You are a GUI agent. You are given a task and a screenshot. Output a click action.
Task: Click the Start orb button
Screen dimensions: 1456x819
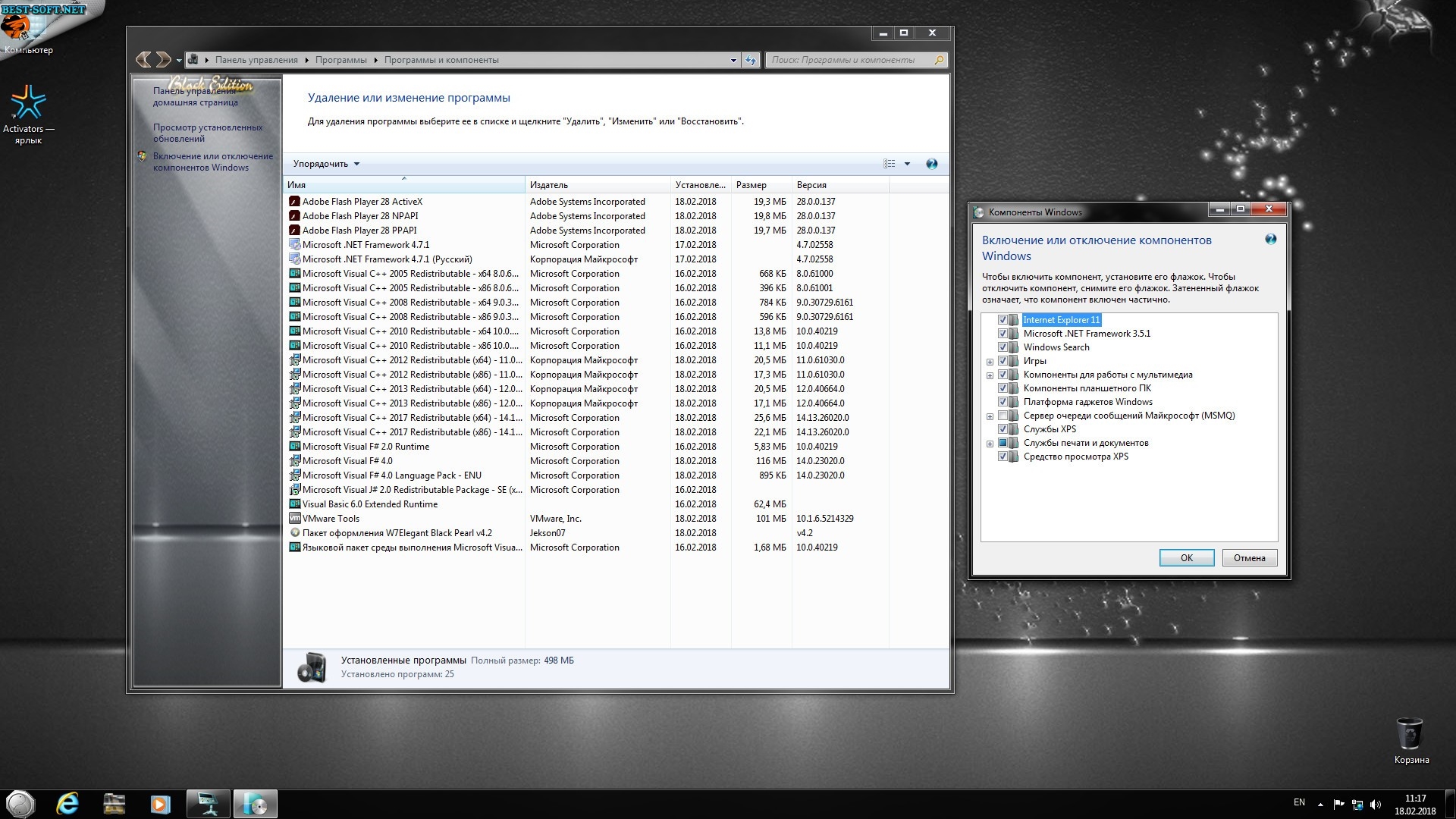20,803
